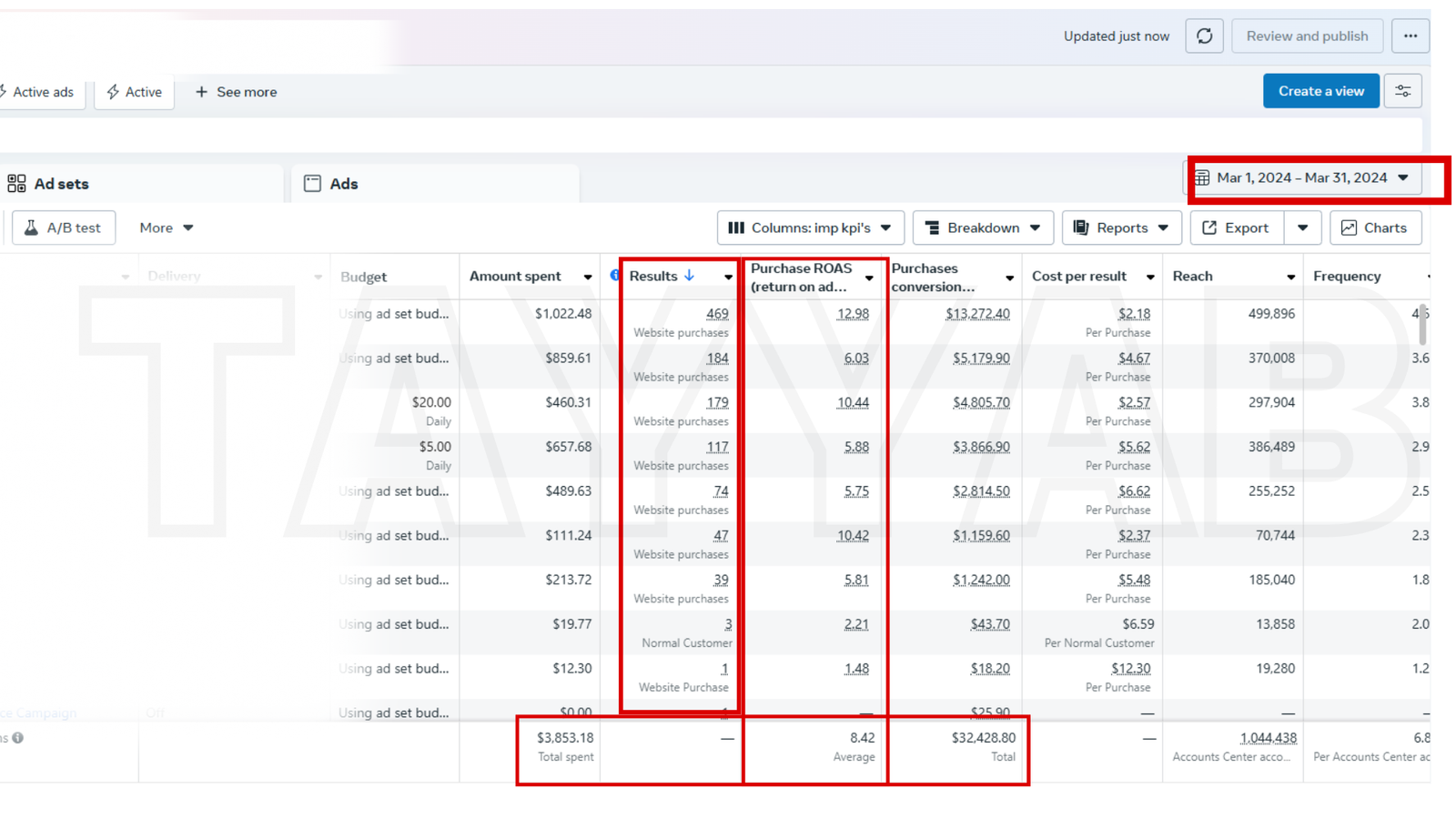Add a filter with See more
Image resolution: width=1456 pixels, height=819 pixels.
(236, 92)
